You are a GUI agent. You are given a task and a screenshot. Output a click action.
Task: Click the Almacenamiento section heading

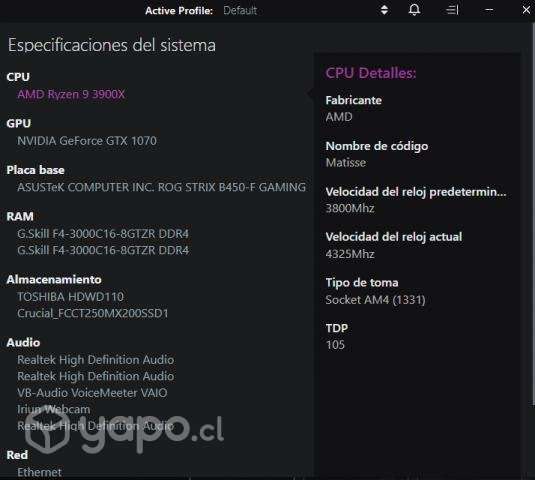pyautogui.click(x=54, y=279)
